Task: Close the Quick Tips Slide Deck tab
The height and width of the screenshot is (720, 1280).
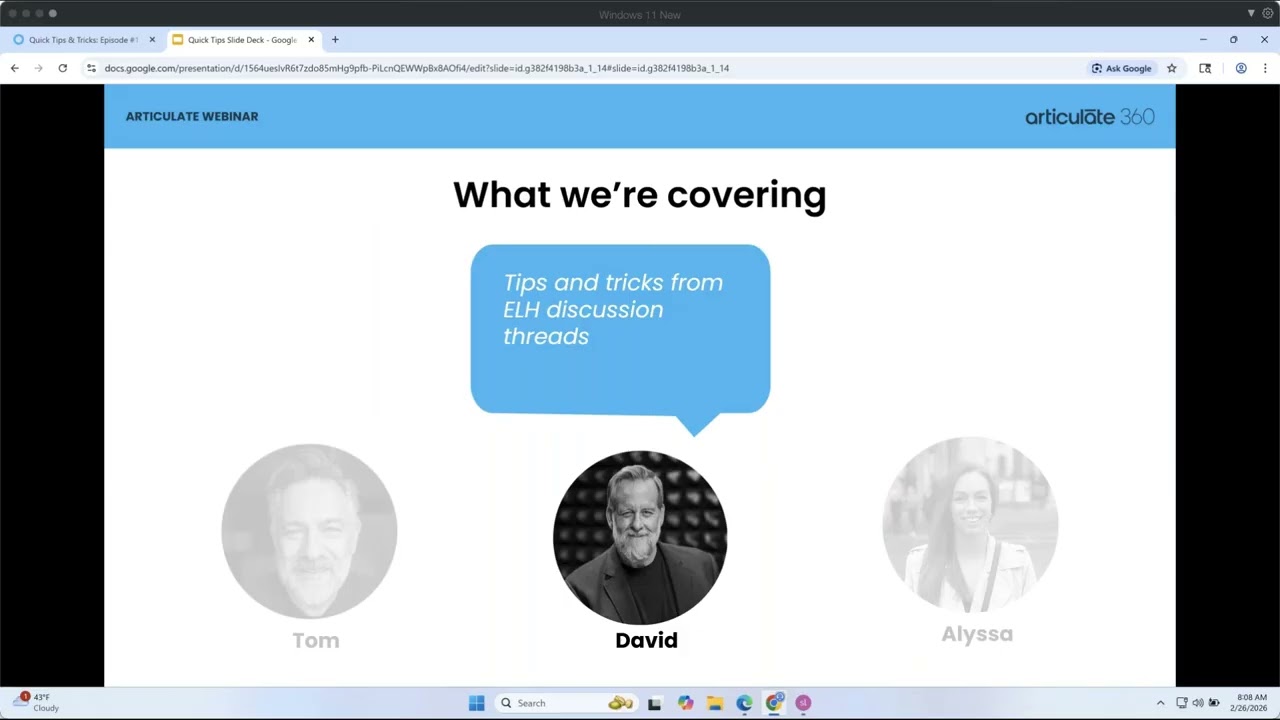Action: pos(311,40)
